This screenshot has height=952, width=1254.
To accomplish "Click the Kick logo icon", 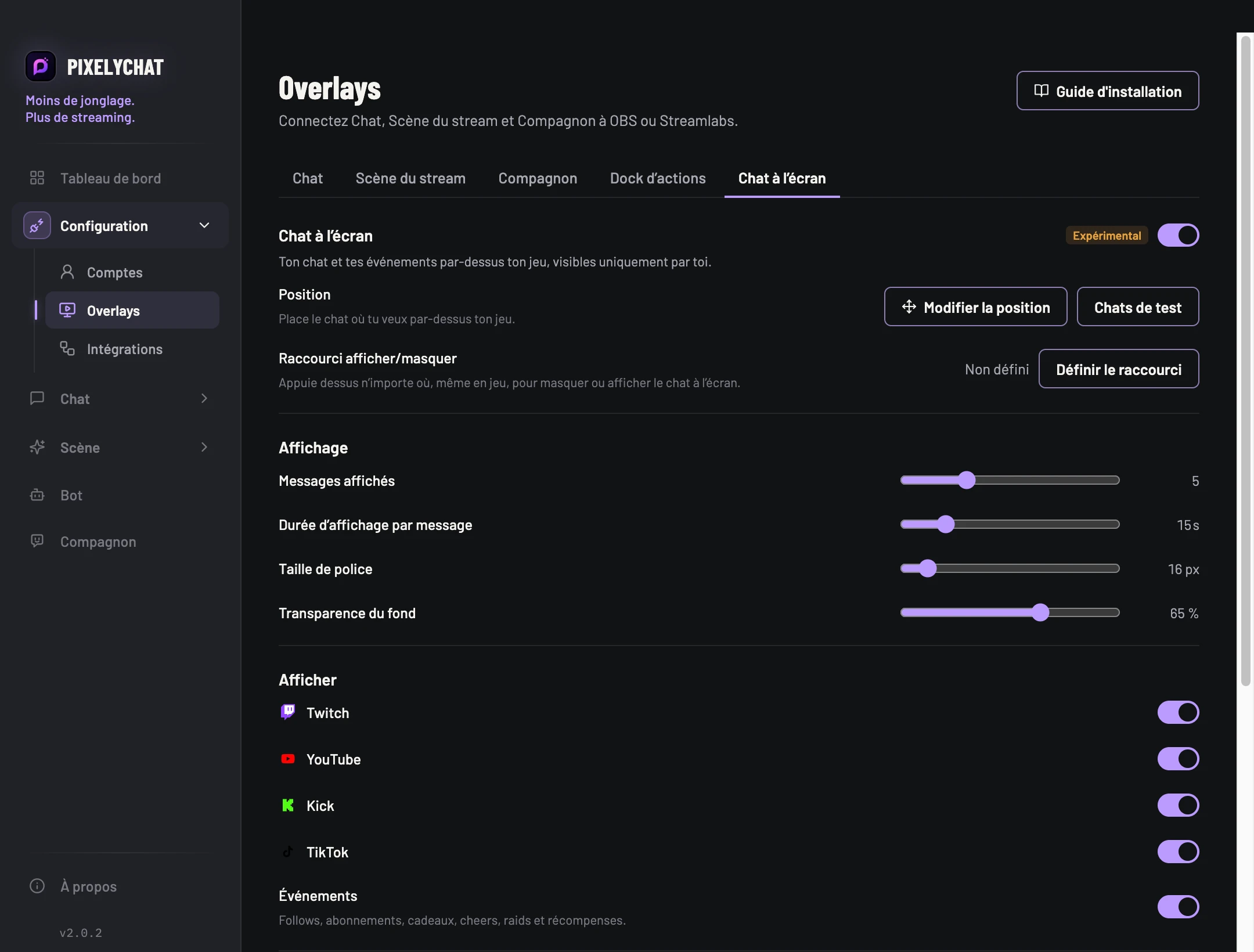I will coord(288,805).
